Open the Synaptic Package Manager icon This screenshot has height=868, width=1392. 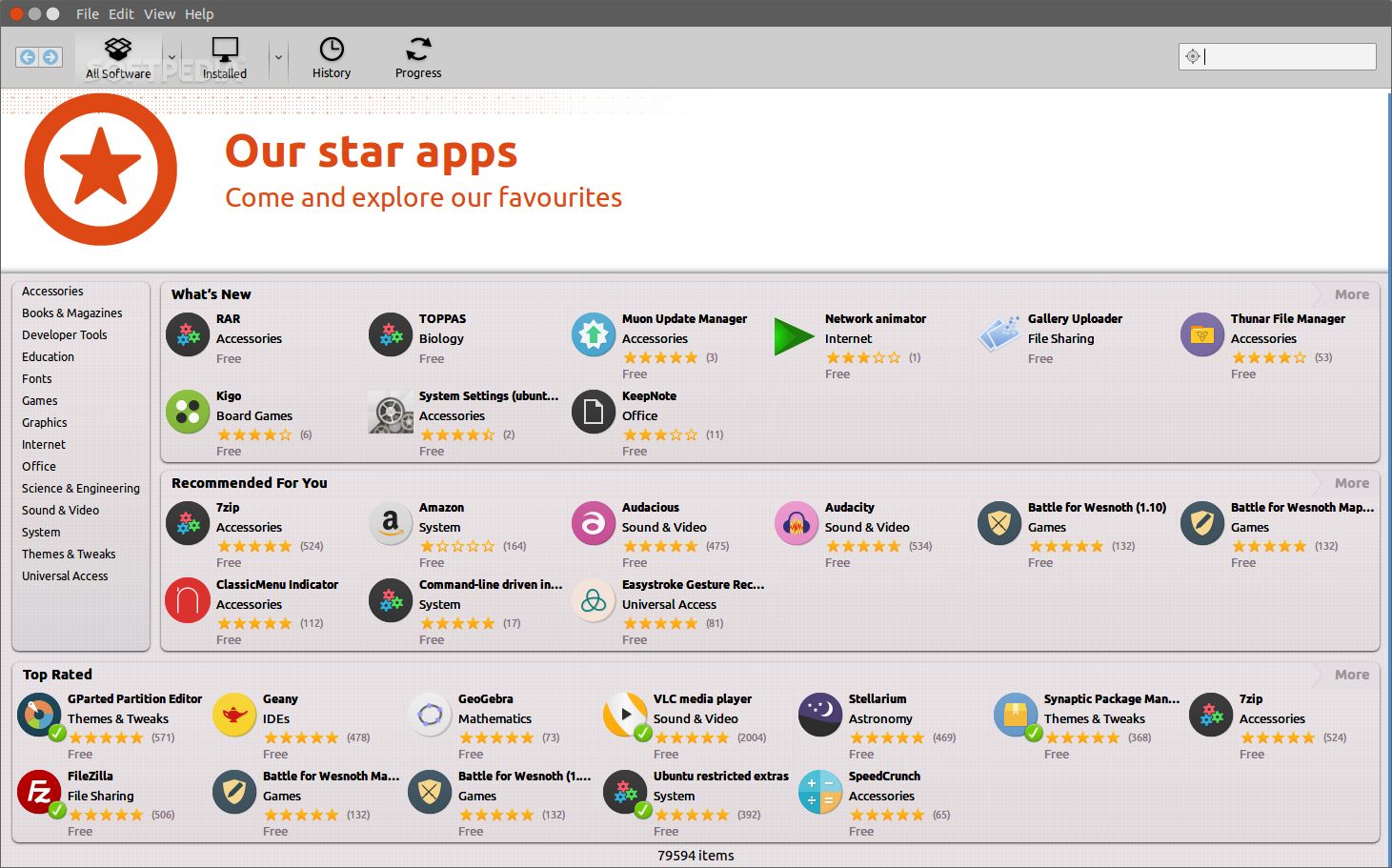1016,716
